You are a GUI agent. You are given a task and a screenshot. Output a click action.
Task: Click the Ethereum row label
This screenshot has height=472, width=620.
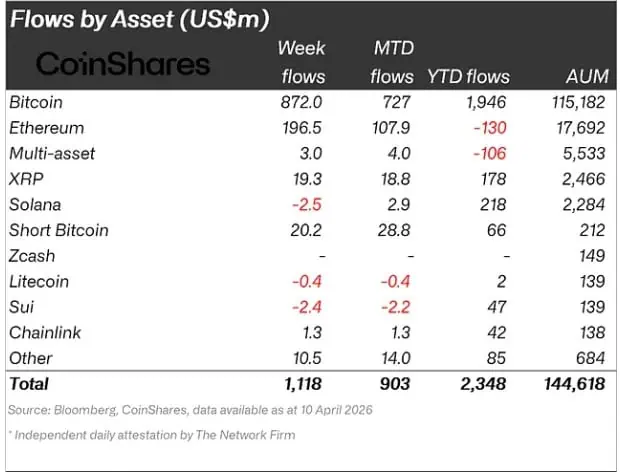(x=46, y=128)
